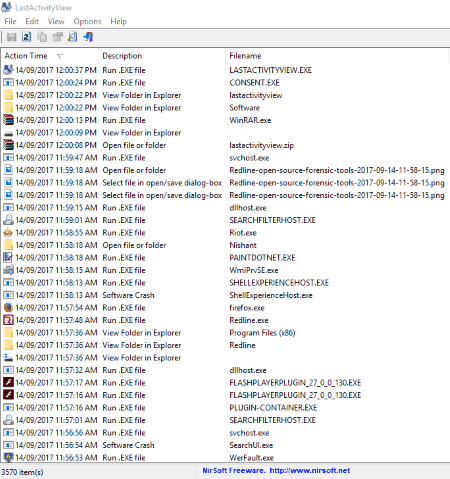
Task: Click the icon of the LASTACTIVITYVIEW.EXE row
Action: click(x=8, y=70)
